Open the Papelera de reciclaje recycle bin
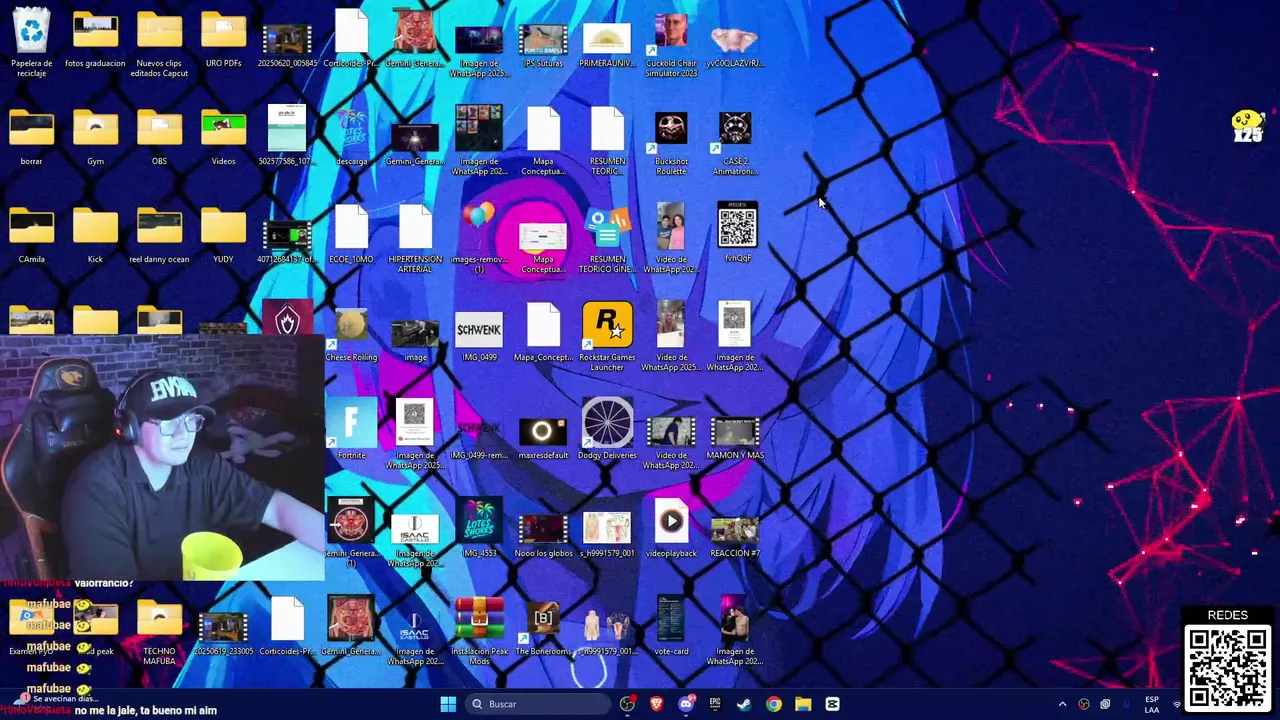The width and height of the screenshot is (1280, 720). (x=31, y=40)
